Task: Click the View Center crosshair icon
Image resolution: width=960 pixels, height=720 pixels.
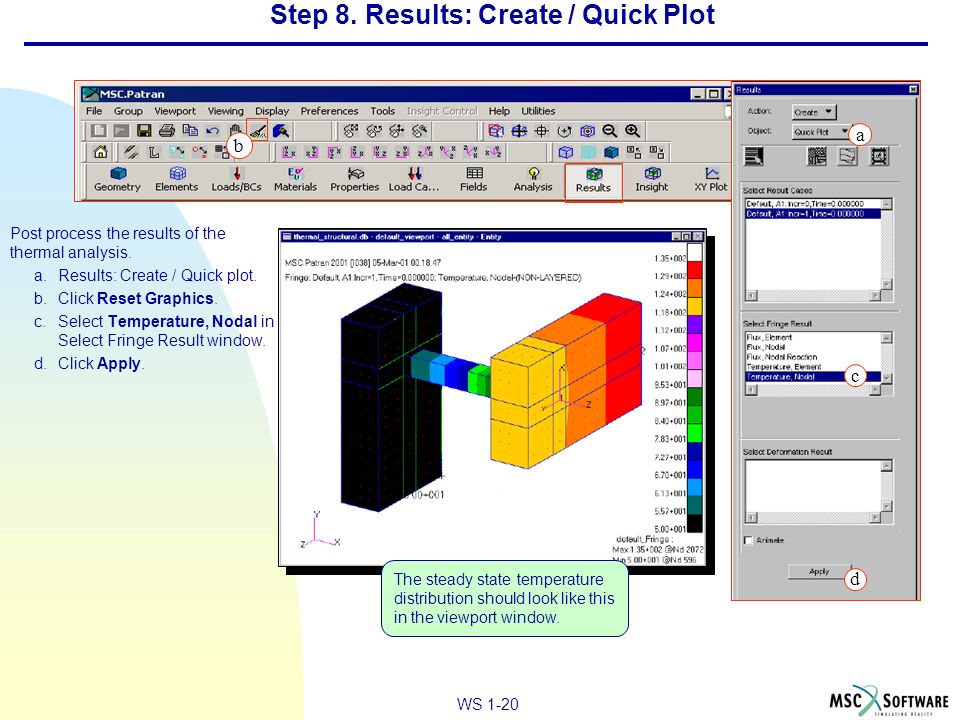Action: pyautogui.click(x=542, y=130)
